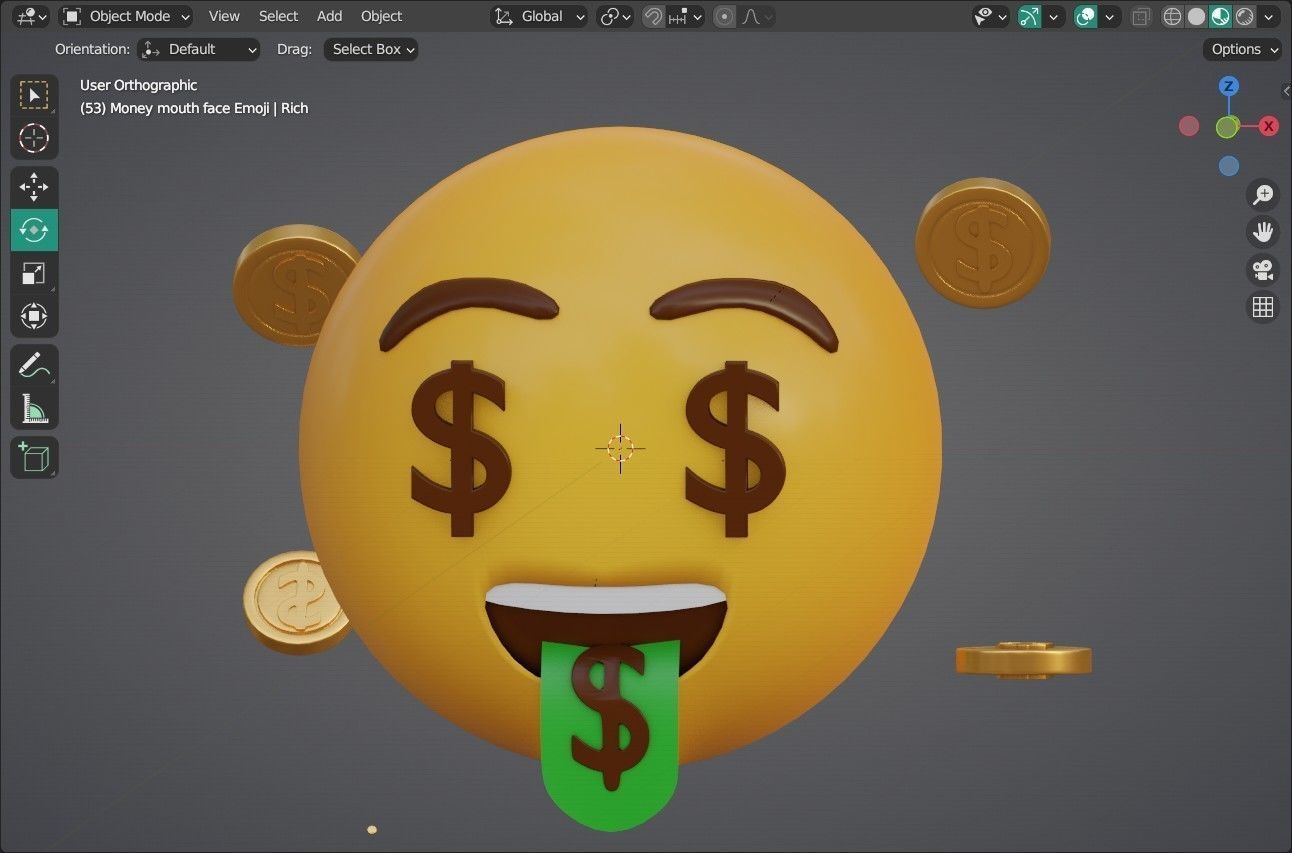The image size is (1292, 853).
Task: Click the 'User Orthographic' label
Action: coord(139,85)
